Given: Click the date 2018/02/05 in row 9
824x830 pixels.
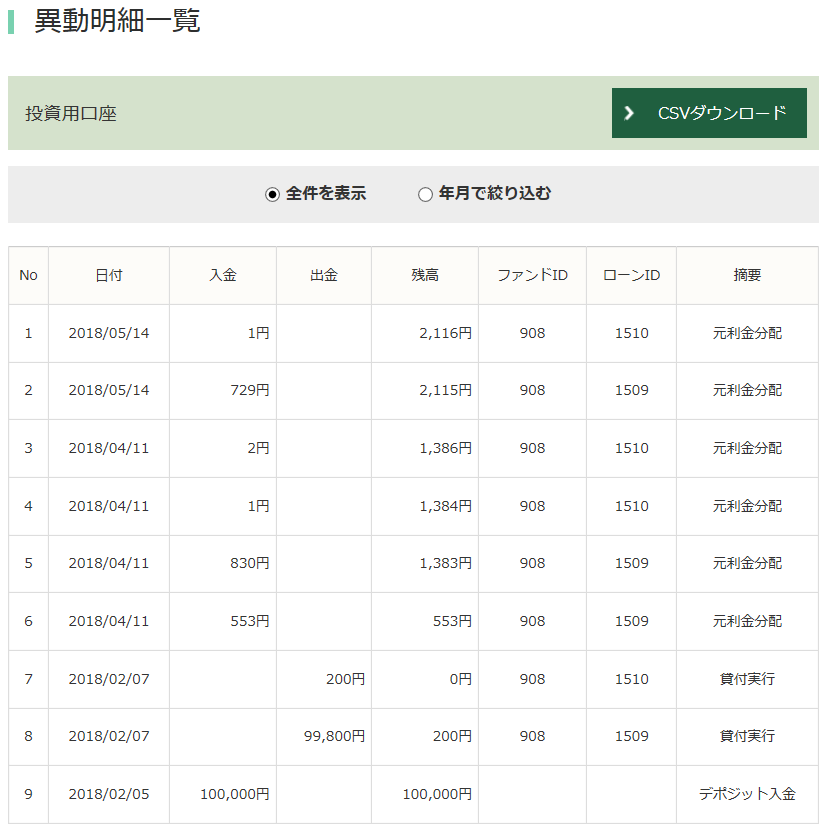Looking at the screenshot, I should [109, 794].
